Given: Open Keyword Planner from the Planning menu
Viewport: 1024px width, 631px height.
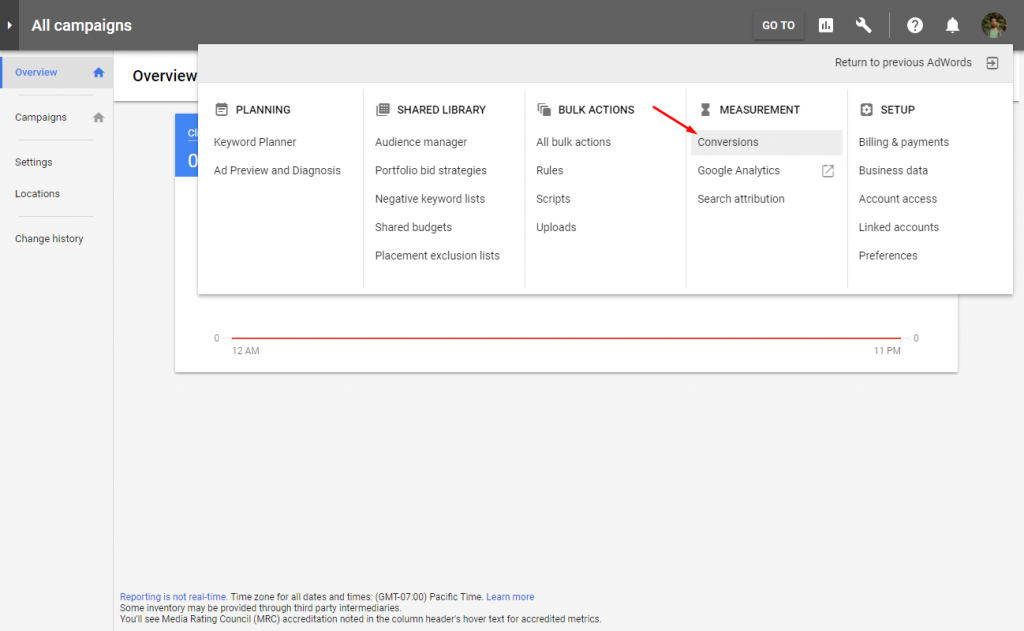Looking at the screenshot, I should [x=255, y=142].
